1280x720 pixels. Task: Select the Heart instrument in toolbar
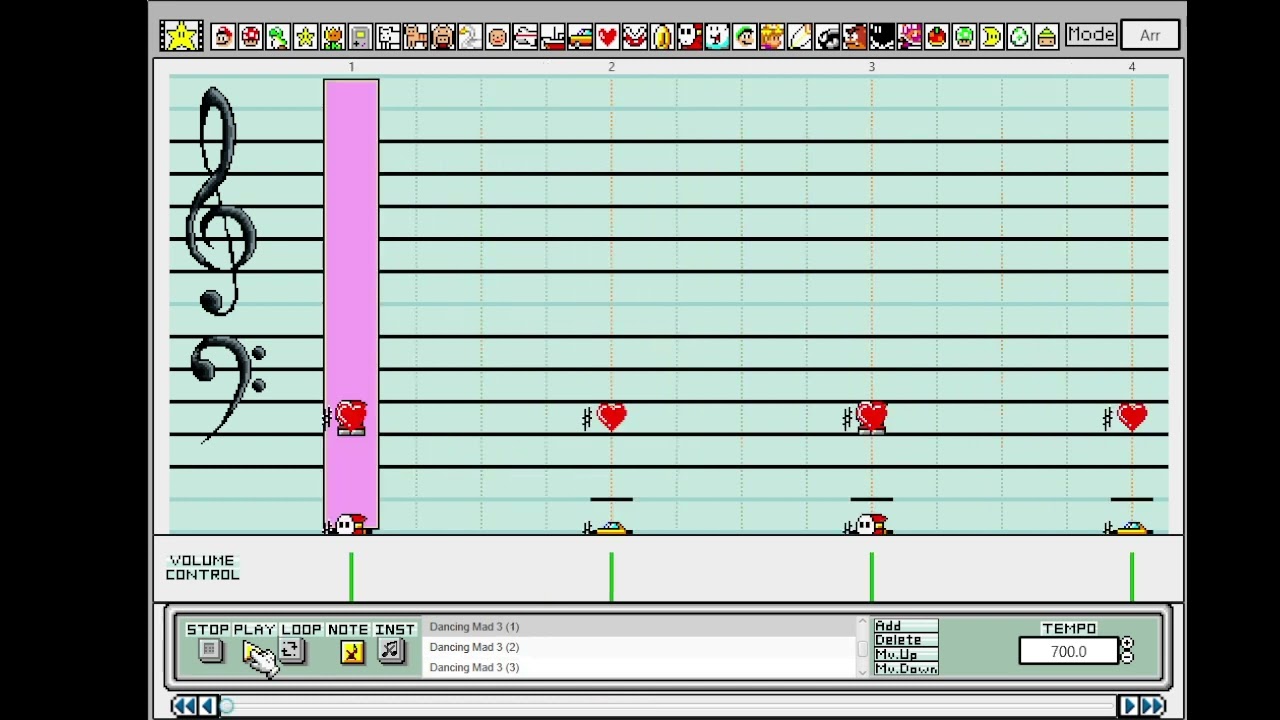tap(608, 37)
